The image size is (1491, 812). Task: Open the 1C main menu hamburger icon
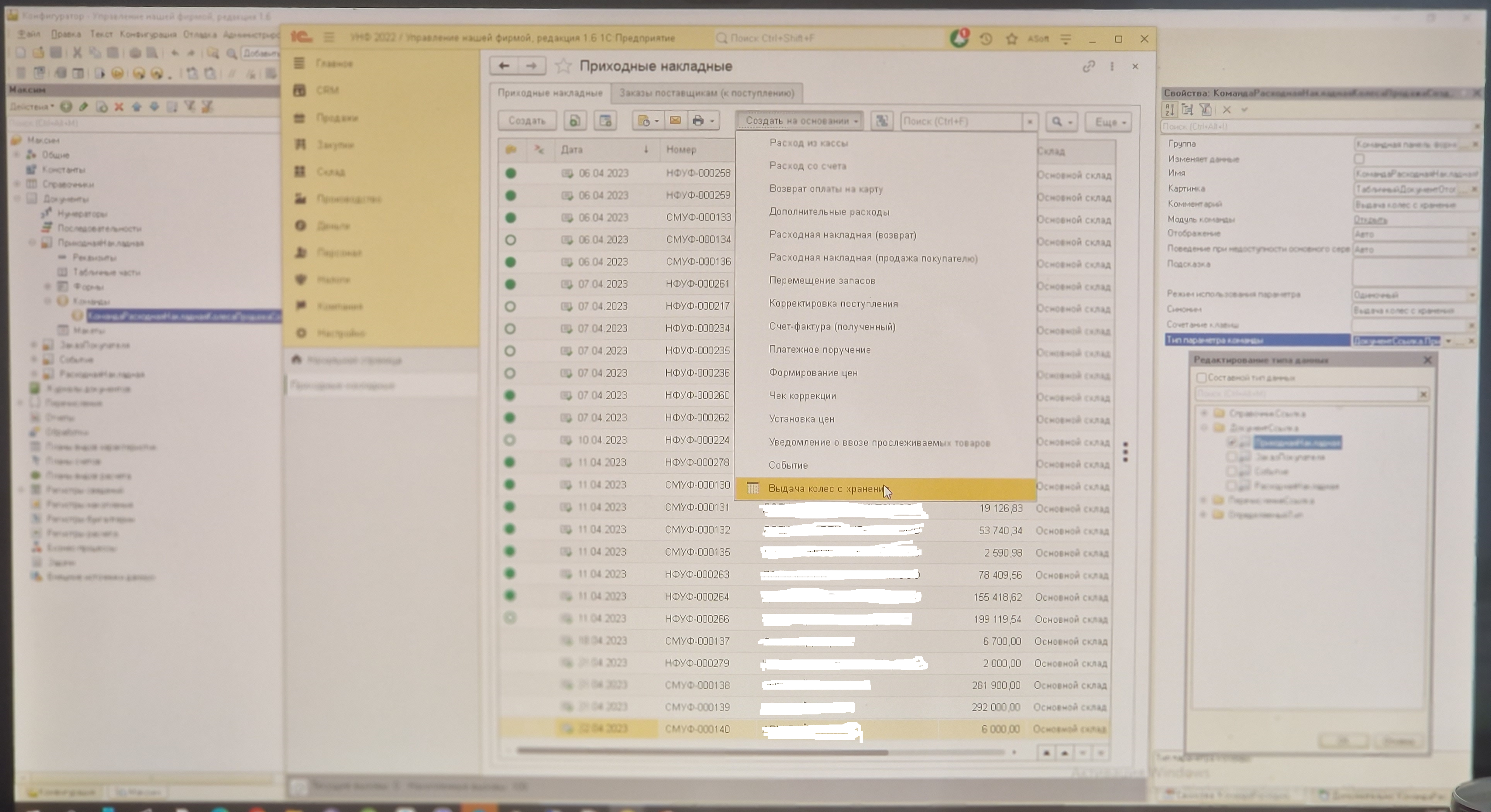tap(329, 38)
